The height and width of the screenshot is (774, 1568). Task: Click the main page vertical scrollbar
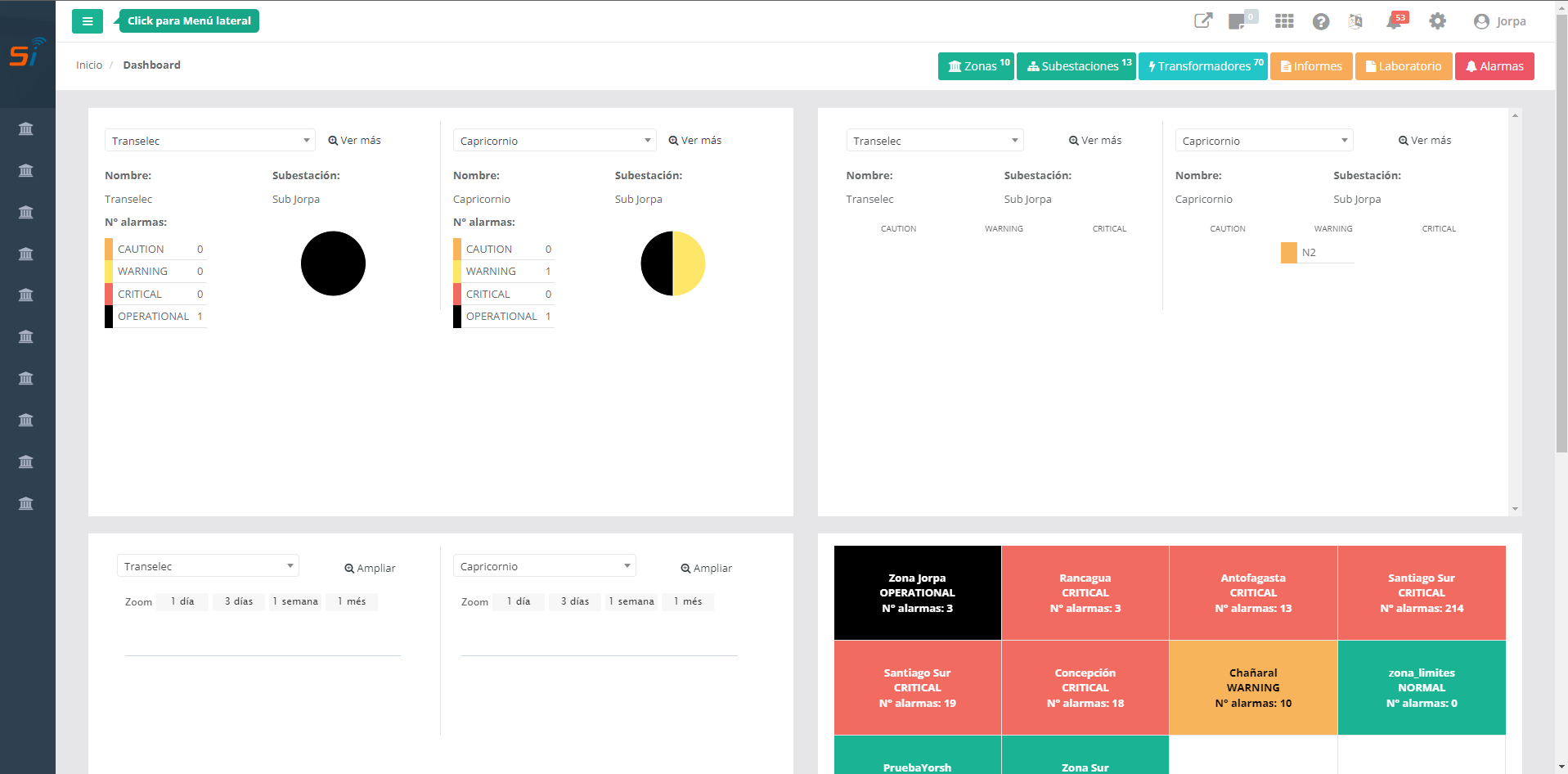click(x=1561, y=233)
